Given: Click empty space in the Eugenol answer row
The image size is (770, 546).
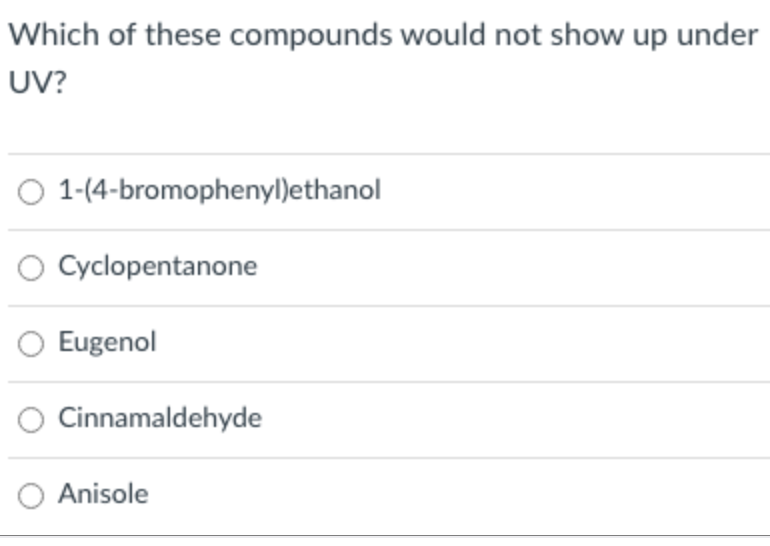Looking at the screenshot, I should 462,343.
